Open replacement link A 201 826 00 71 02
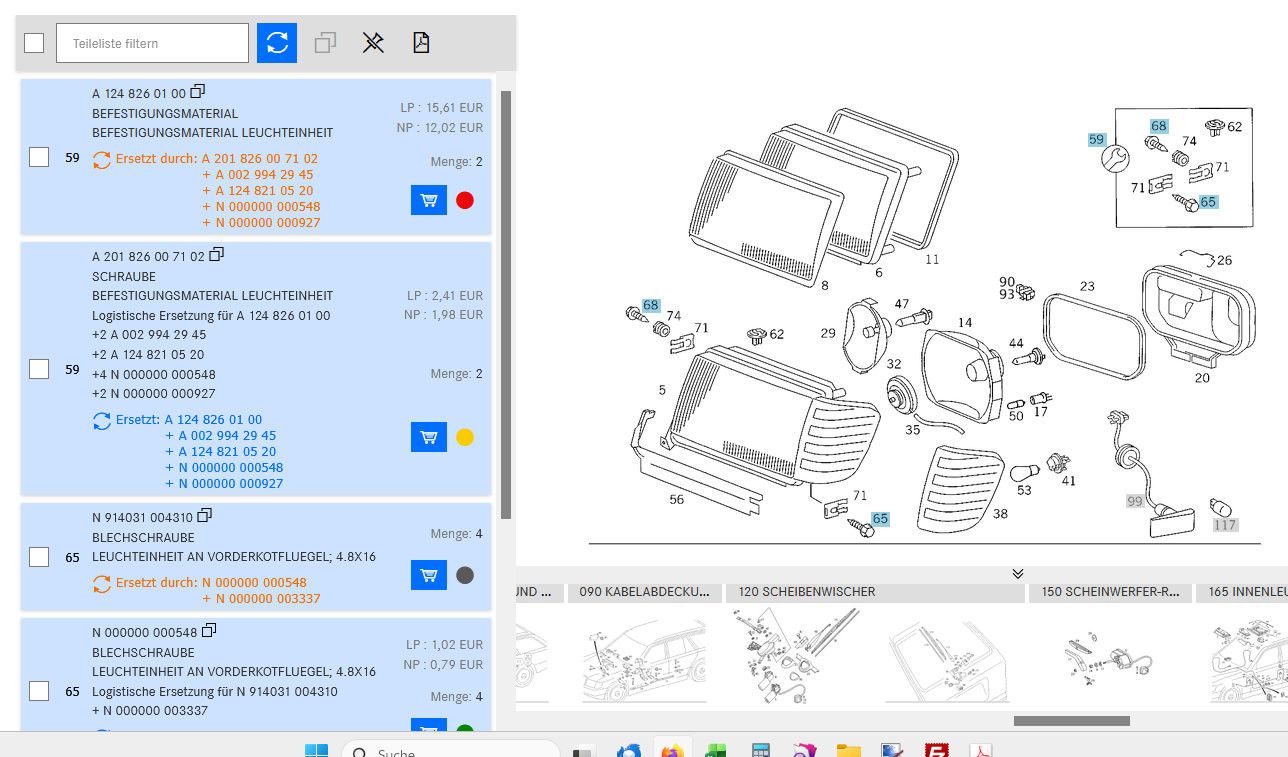This screenshot has height=757, width=1288. (259, 158)
